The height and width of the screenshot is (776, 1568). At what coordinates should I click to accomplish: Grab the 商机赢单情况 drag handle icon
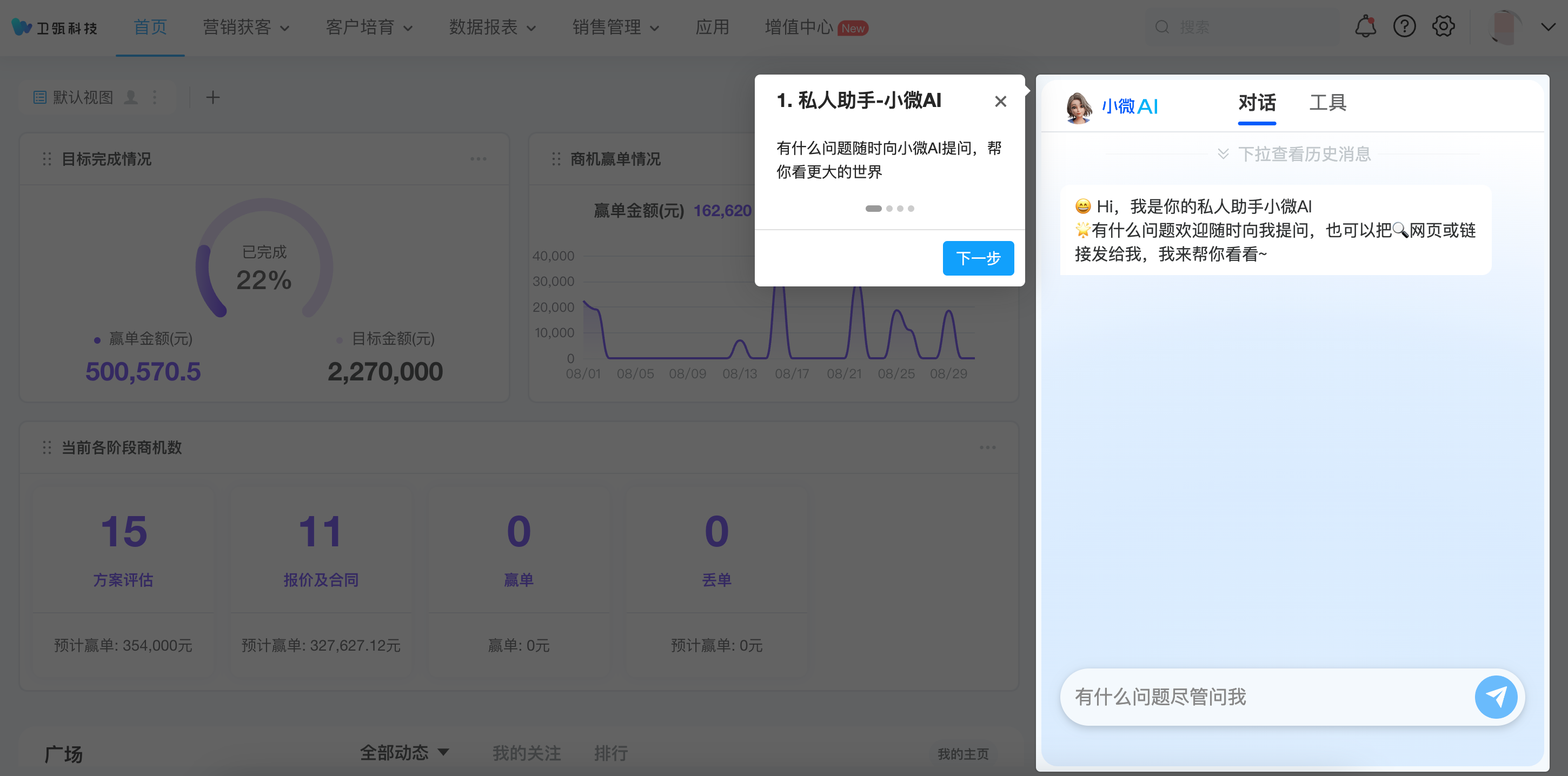click(x=556, y=159)
